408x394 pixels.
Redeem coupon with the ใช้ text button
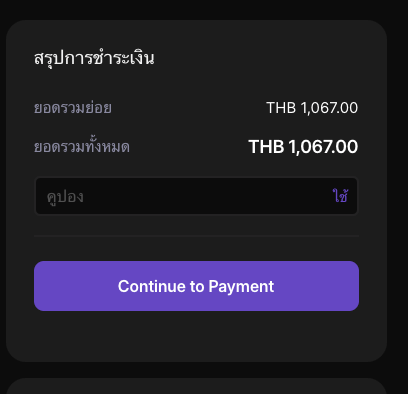340,196
